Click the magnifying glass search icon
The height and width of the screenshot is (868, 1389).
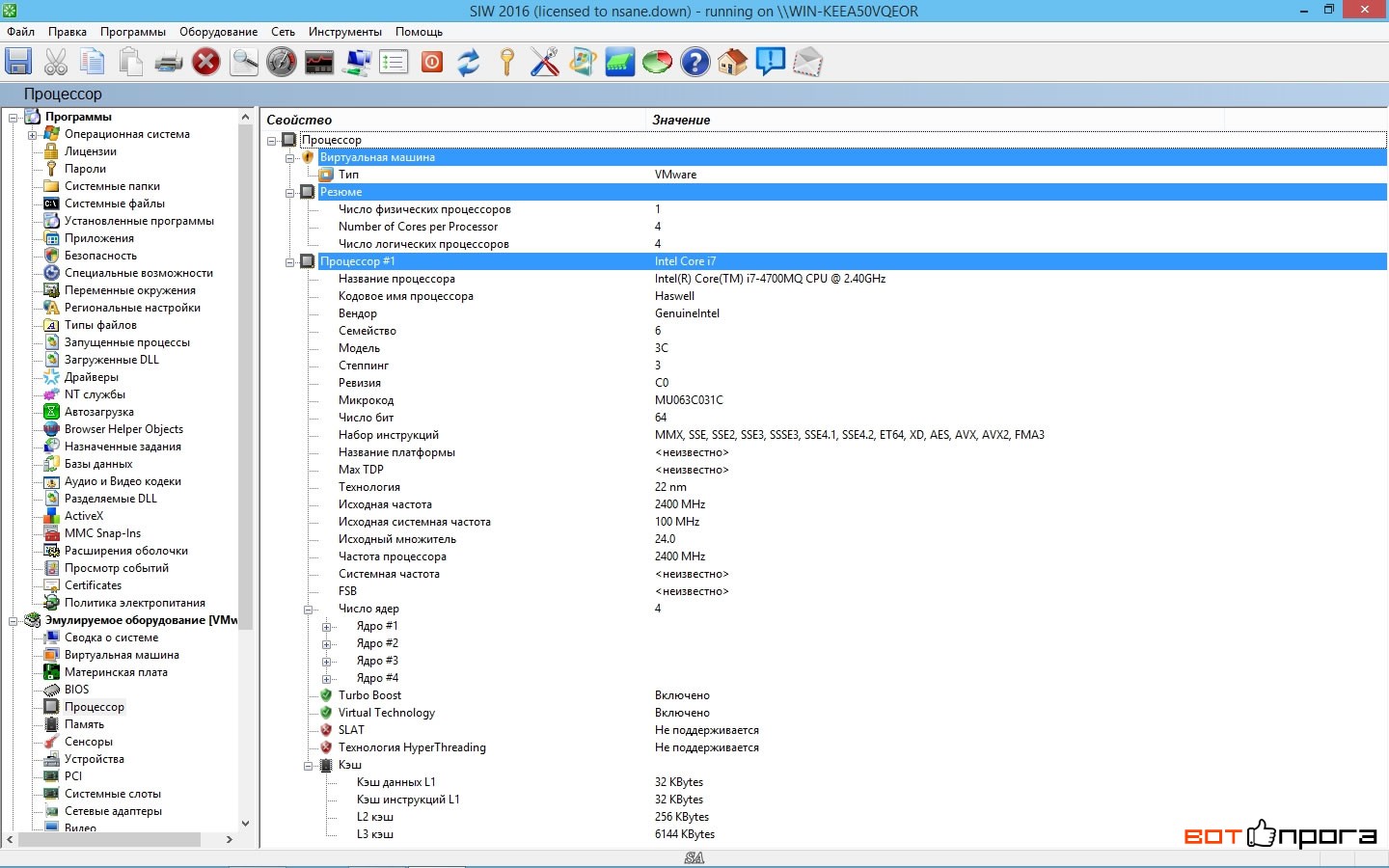pos(243,62)
